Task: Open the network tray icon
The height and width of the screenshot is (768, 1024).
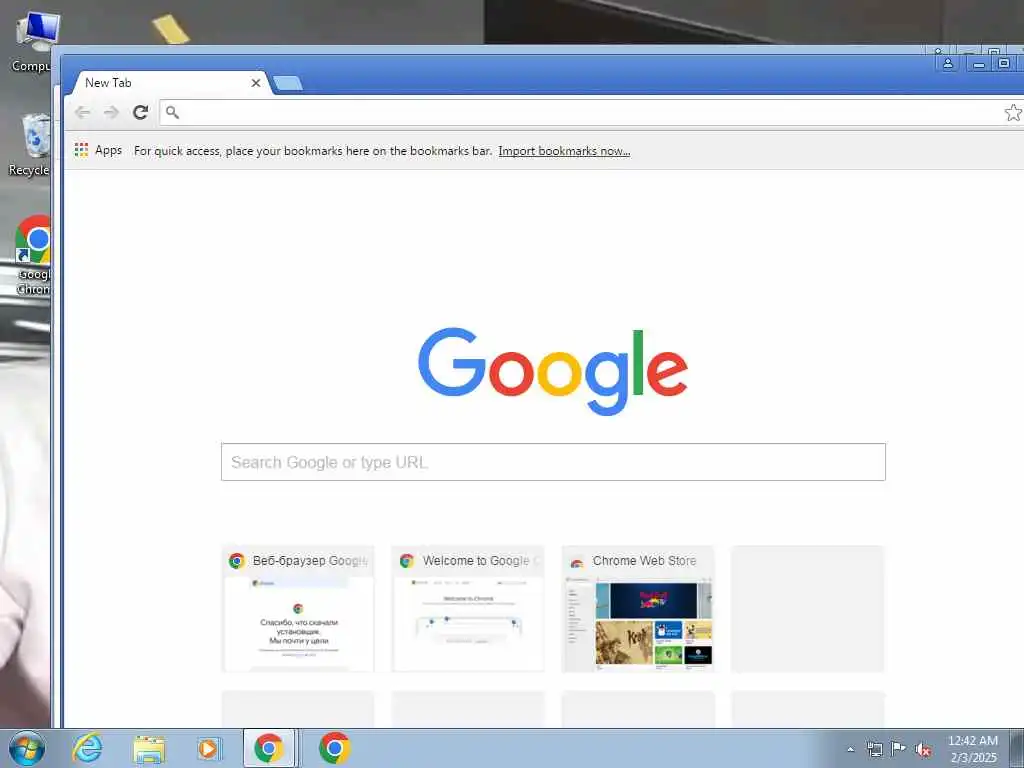Action: click(874, 749)
